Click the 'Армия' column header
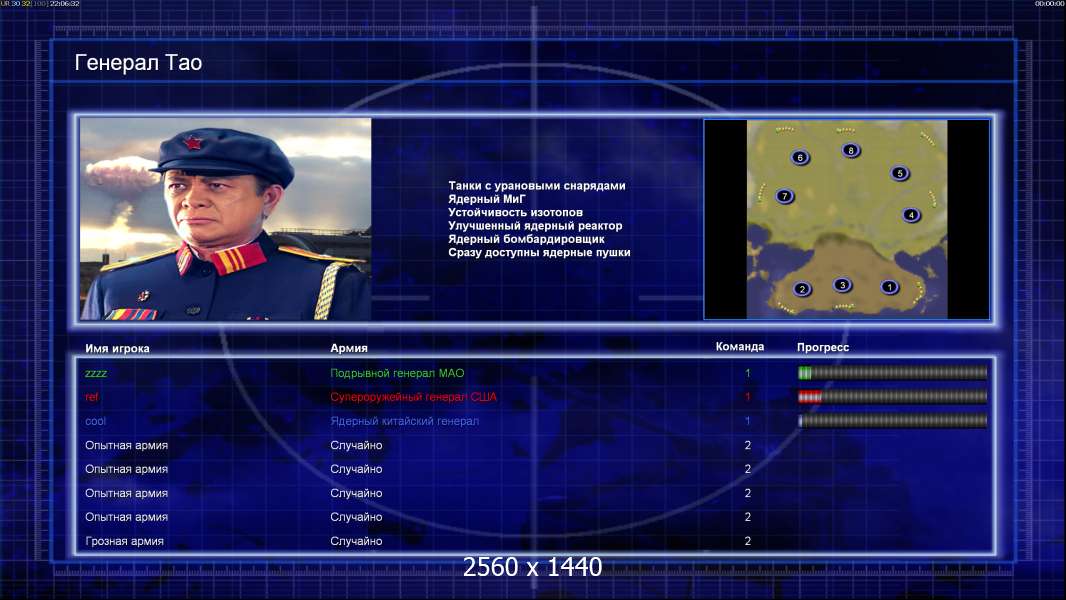Viewport: 1066px width, 600px height. (349, 348)
